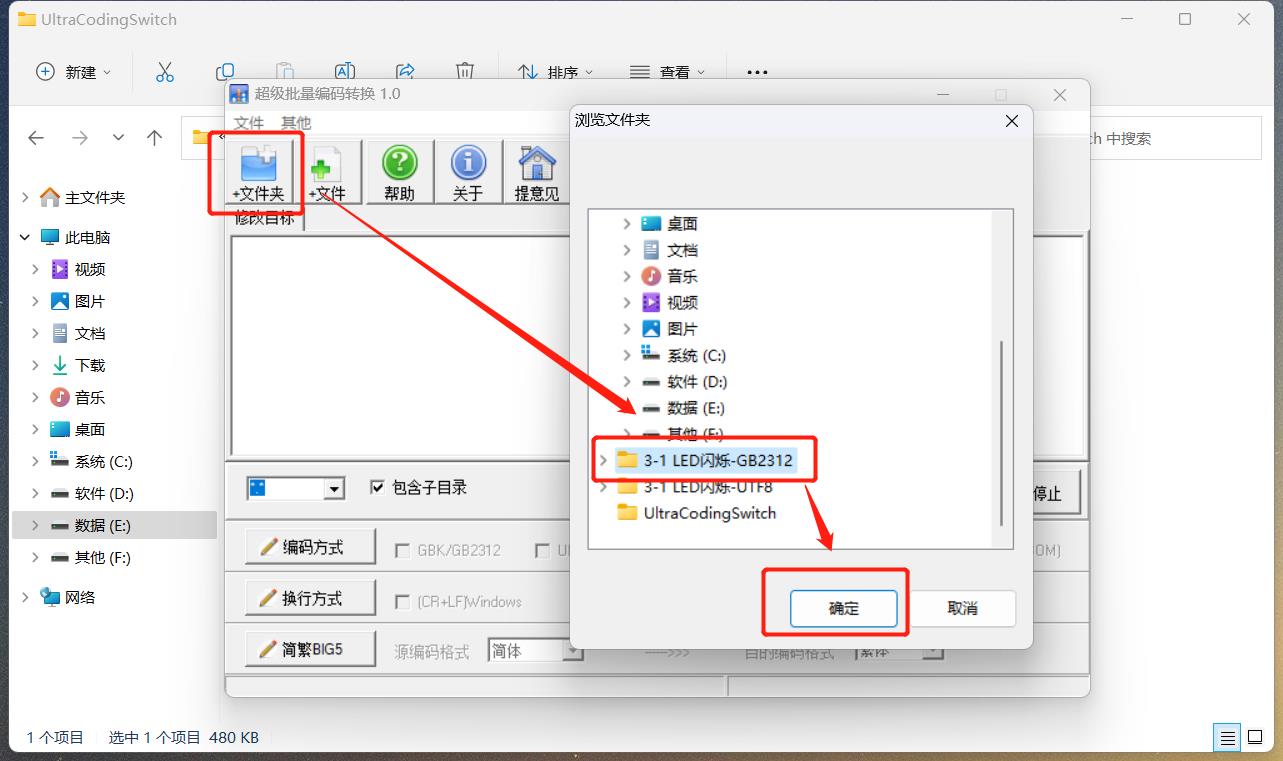Image resolution: width=1283 pixels, height=761 pixels.
Task: Open the 查看 view dropdown in Explorer
Action: 667,72
